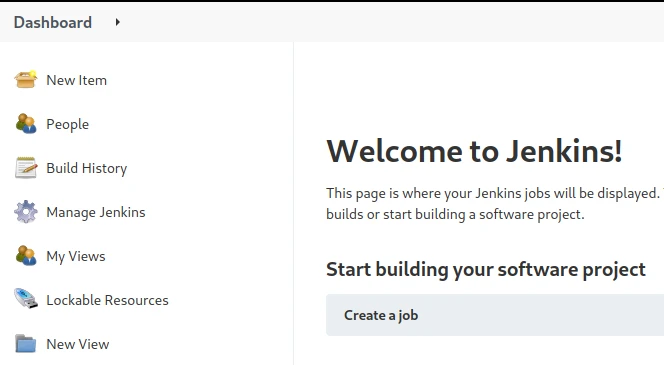Image resolution: width=664 pixels, height=365 pixels.
Task: Open the Manage Jenkins text link
Action: (96, 212)
